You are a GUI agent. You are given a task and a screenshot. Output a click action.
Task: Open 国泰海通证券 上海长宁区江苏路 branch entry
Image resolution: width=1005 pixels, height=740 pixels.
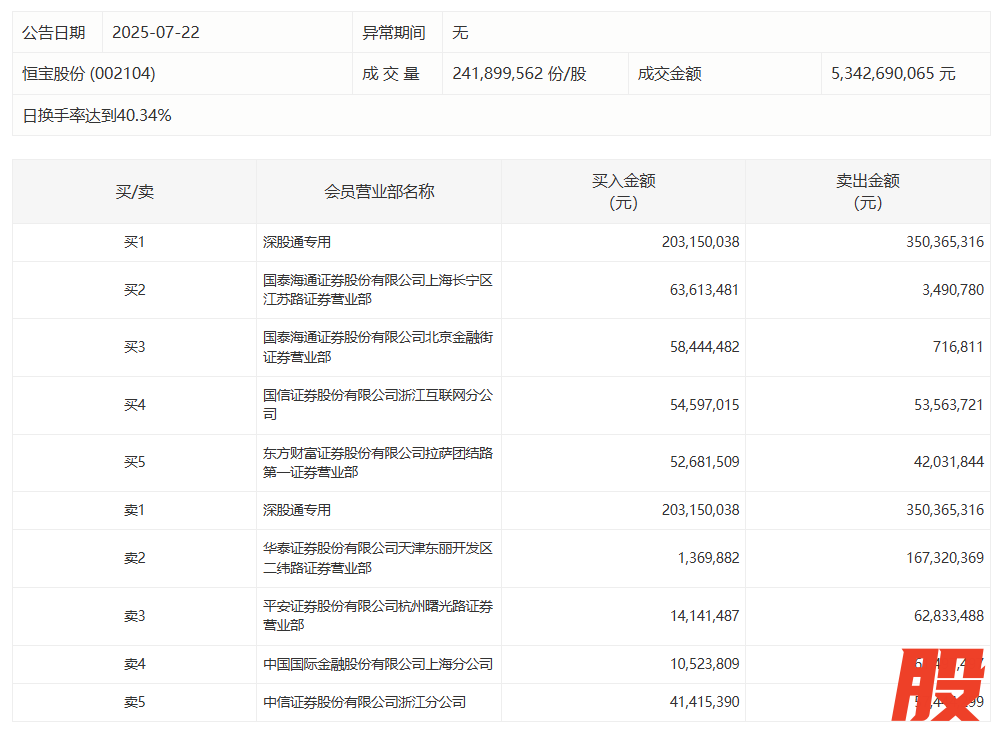coord(377,290)
